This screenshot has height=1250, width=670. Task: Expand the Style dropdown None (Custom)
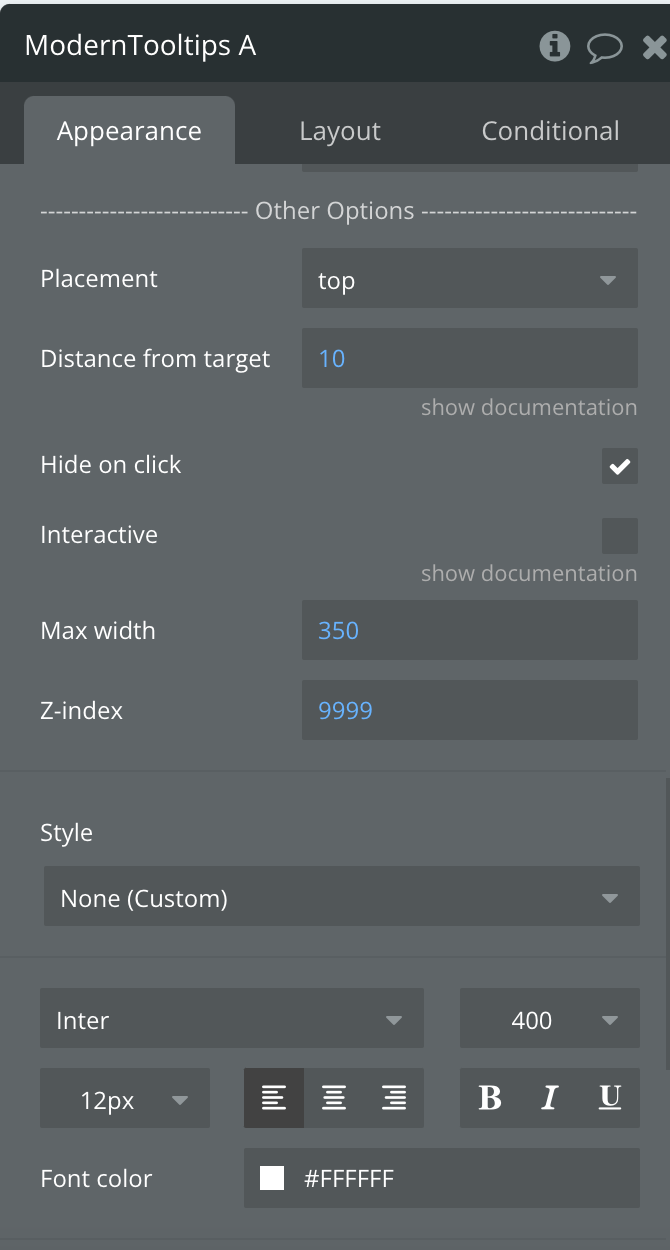[342, 896]
